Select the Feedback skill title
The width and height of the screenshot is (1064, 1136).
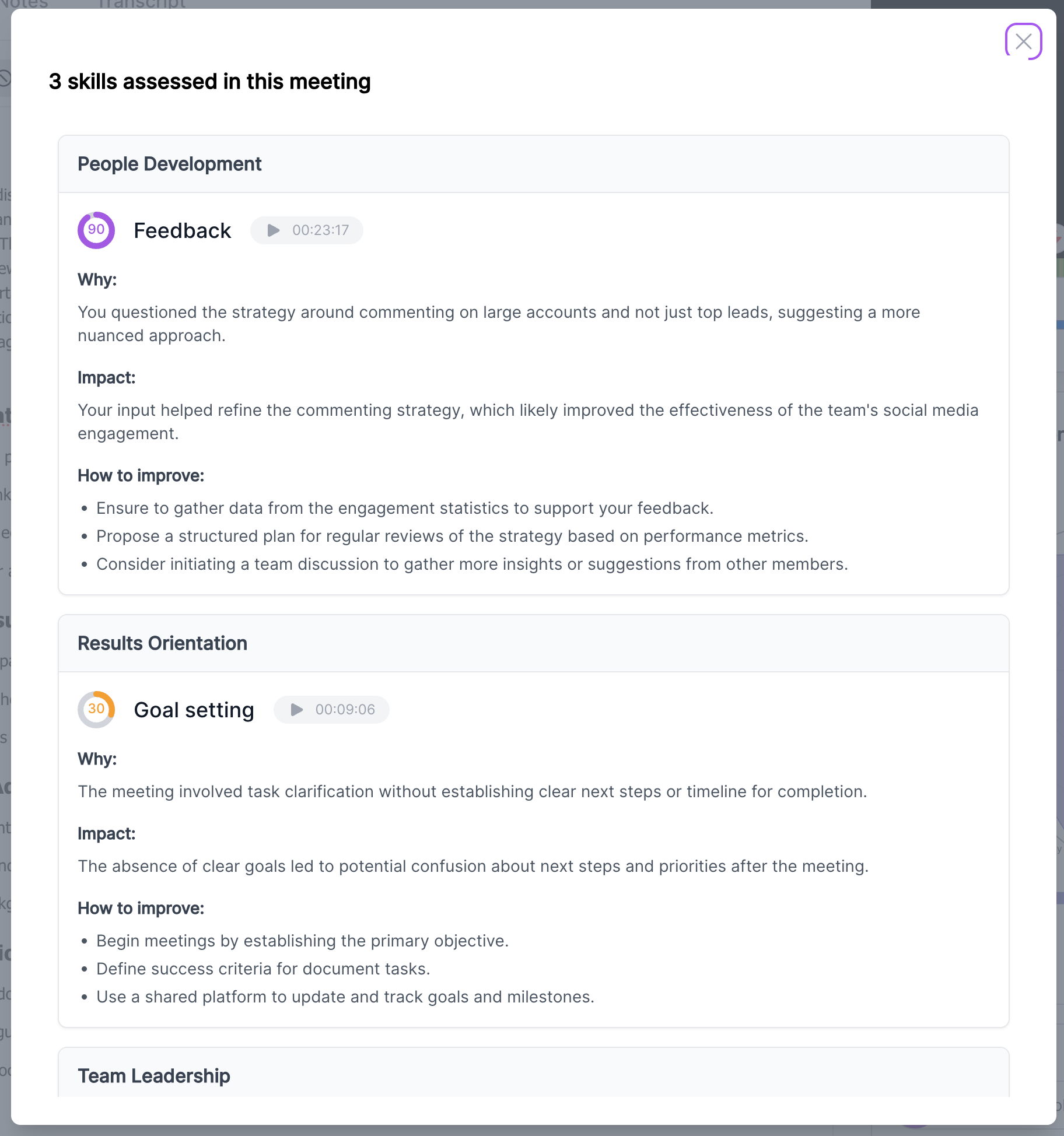[x=182, y=230]
